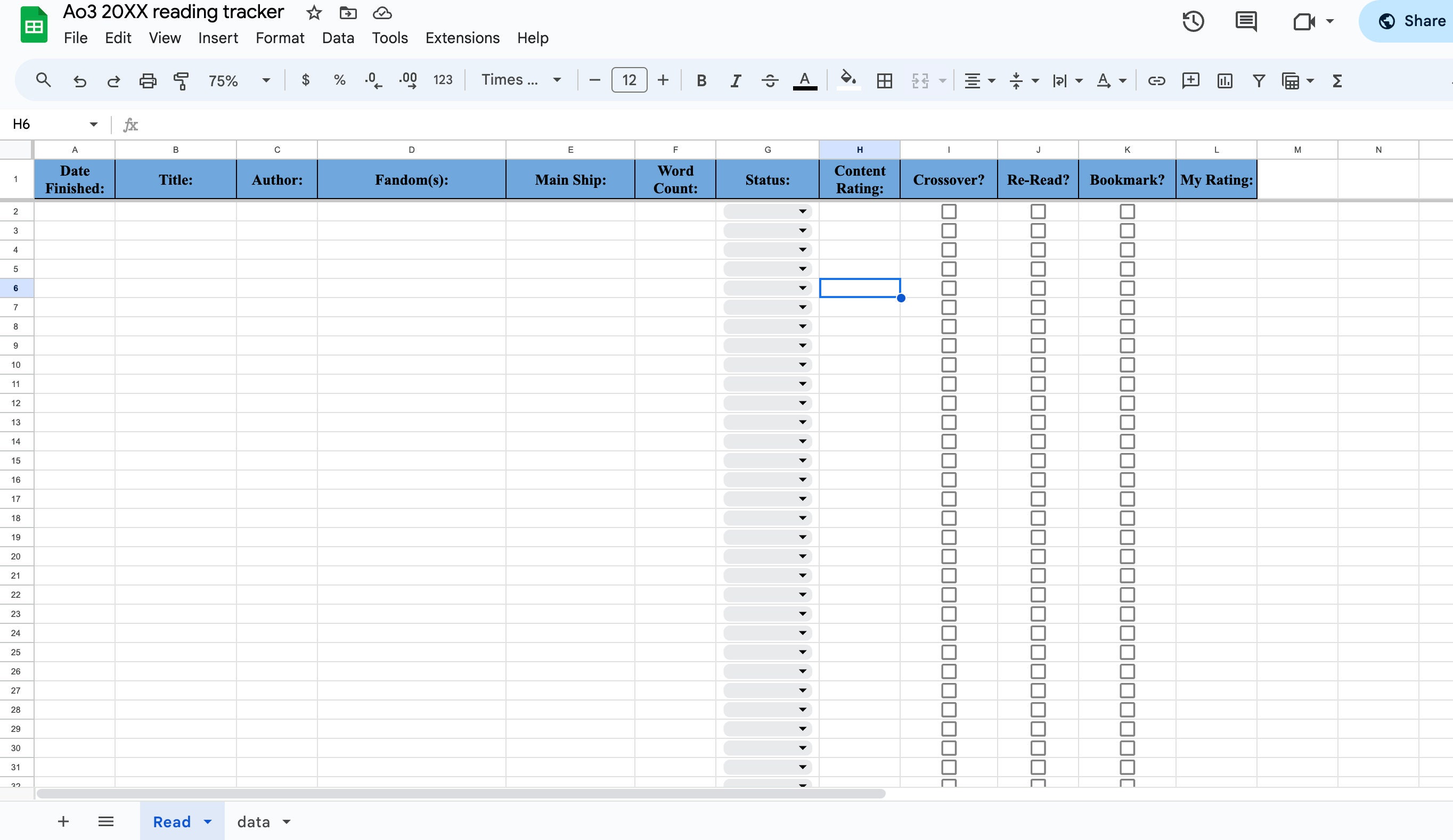Check the first Crossover checkbox
1453x840 pixels.
pos(949,211)
